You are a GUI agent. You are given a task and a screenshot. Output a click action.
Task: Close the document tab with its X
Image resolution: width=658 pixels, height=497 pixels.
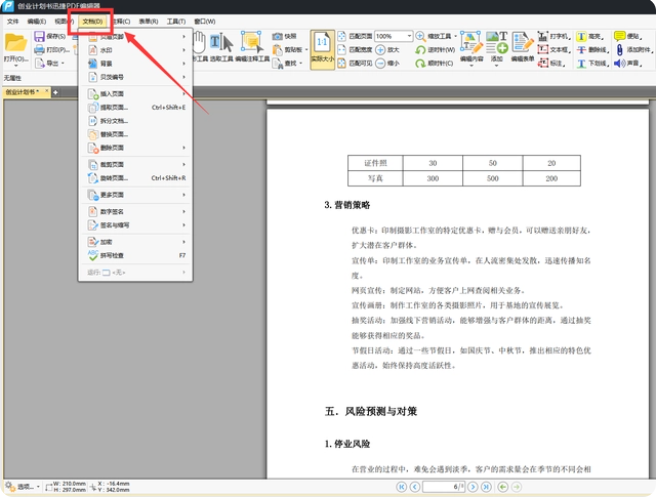pyautogui.click(x=47, y=91)
